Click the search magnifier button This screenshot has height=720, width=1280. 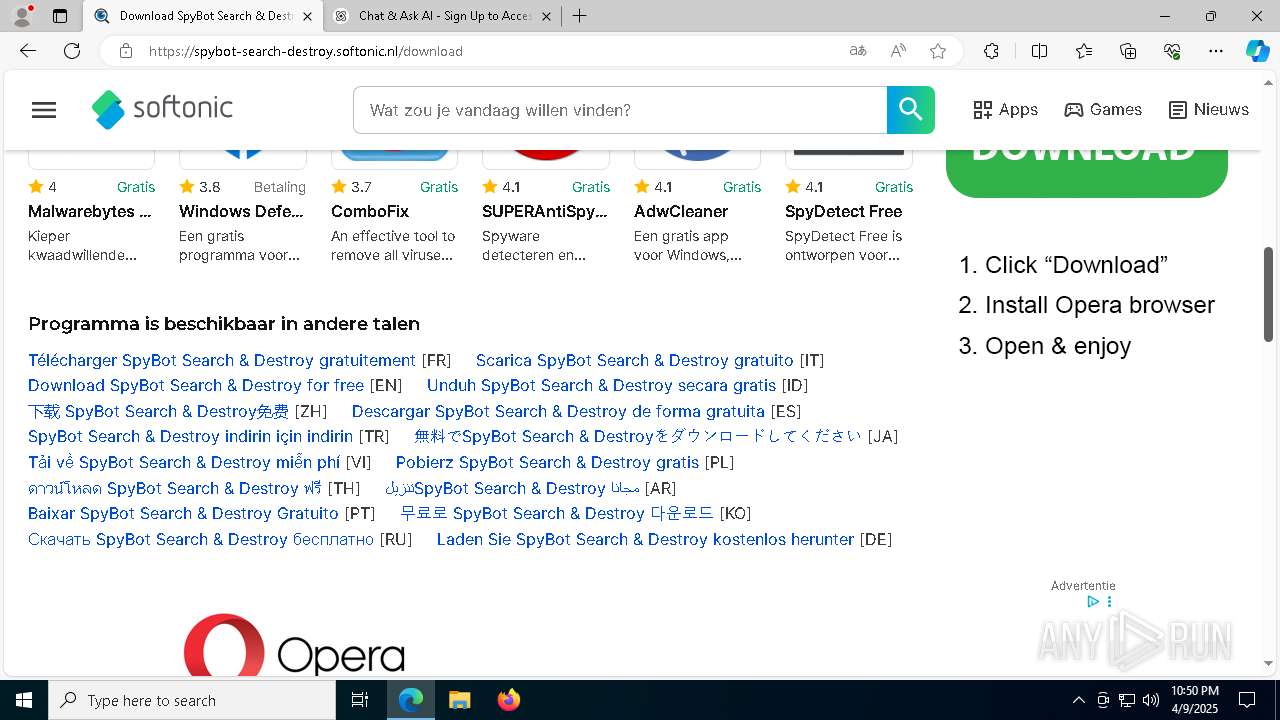point(910,110)
